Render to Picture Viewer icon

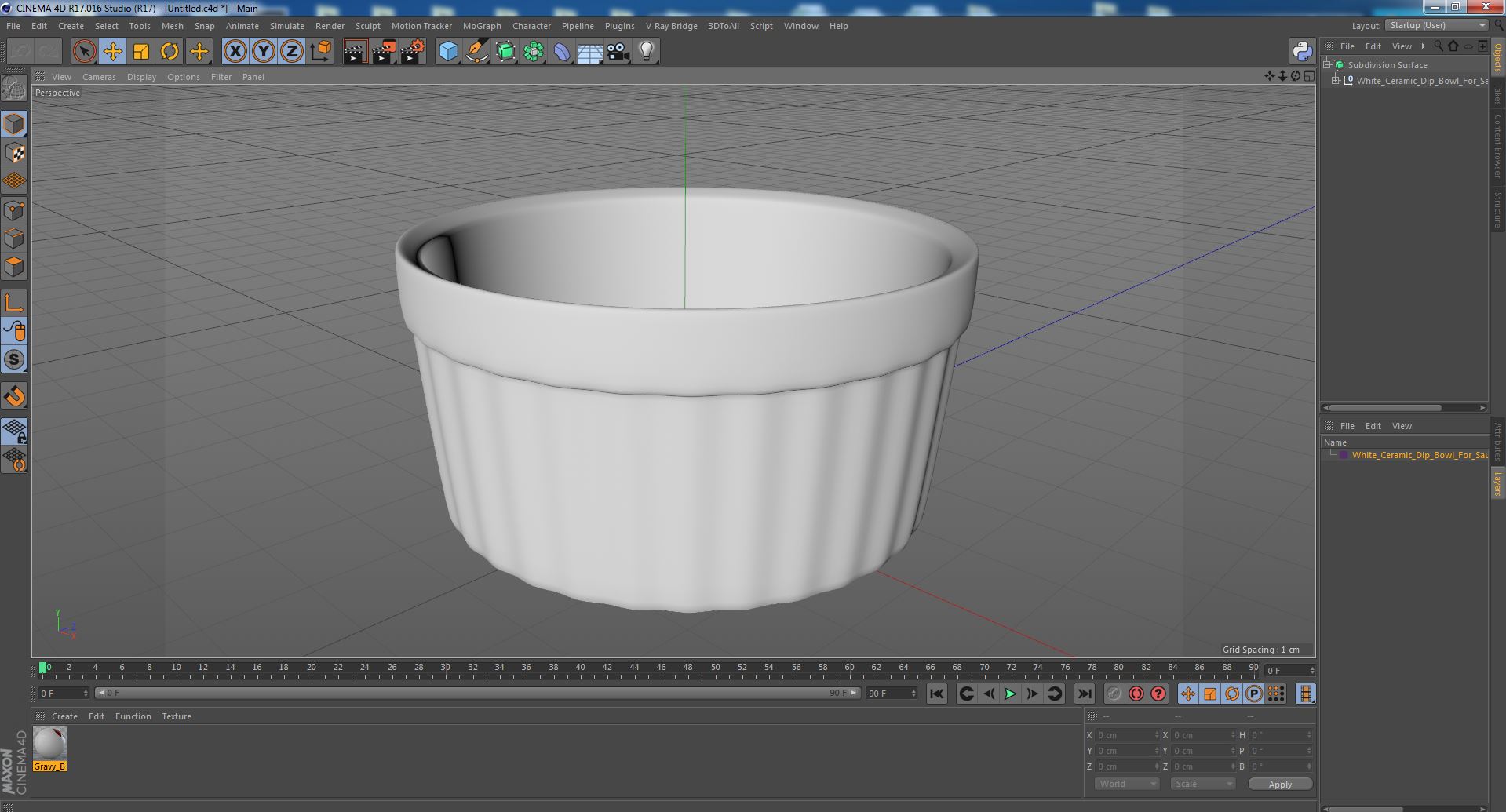384,52
